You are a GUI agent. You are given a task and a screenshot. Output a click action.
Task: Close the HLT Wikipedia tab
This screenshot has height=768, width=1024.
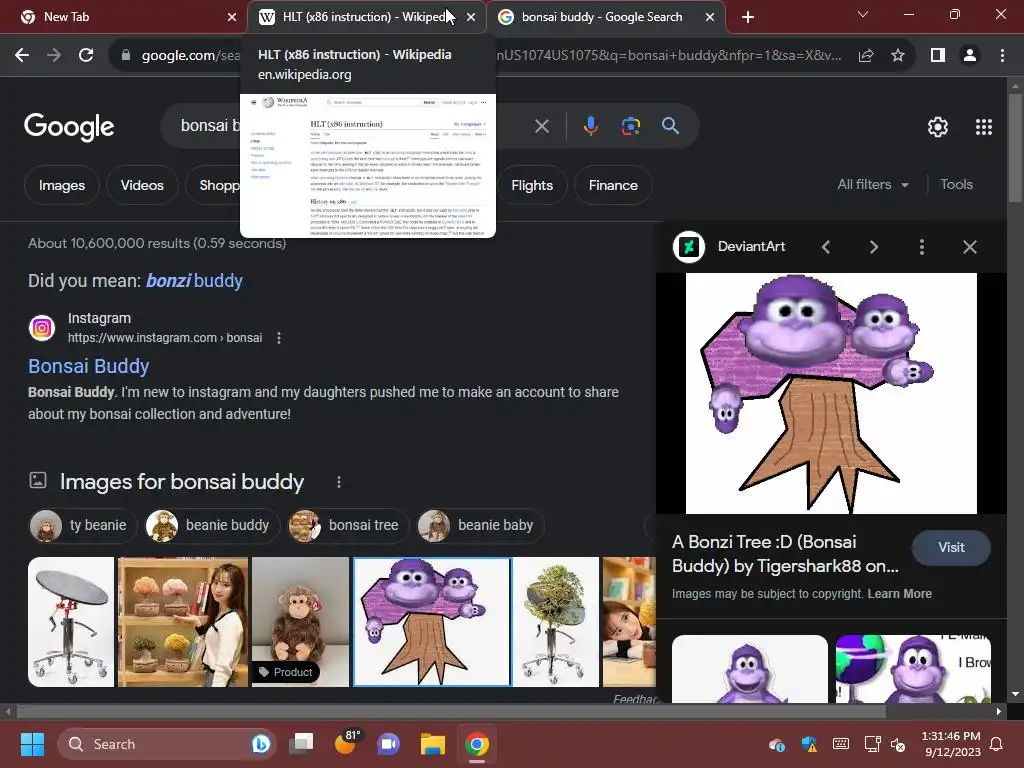(471, 17)
